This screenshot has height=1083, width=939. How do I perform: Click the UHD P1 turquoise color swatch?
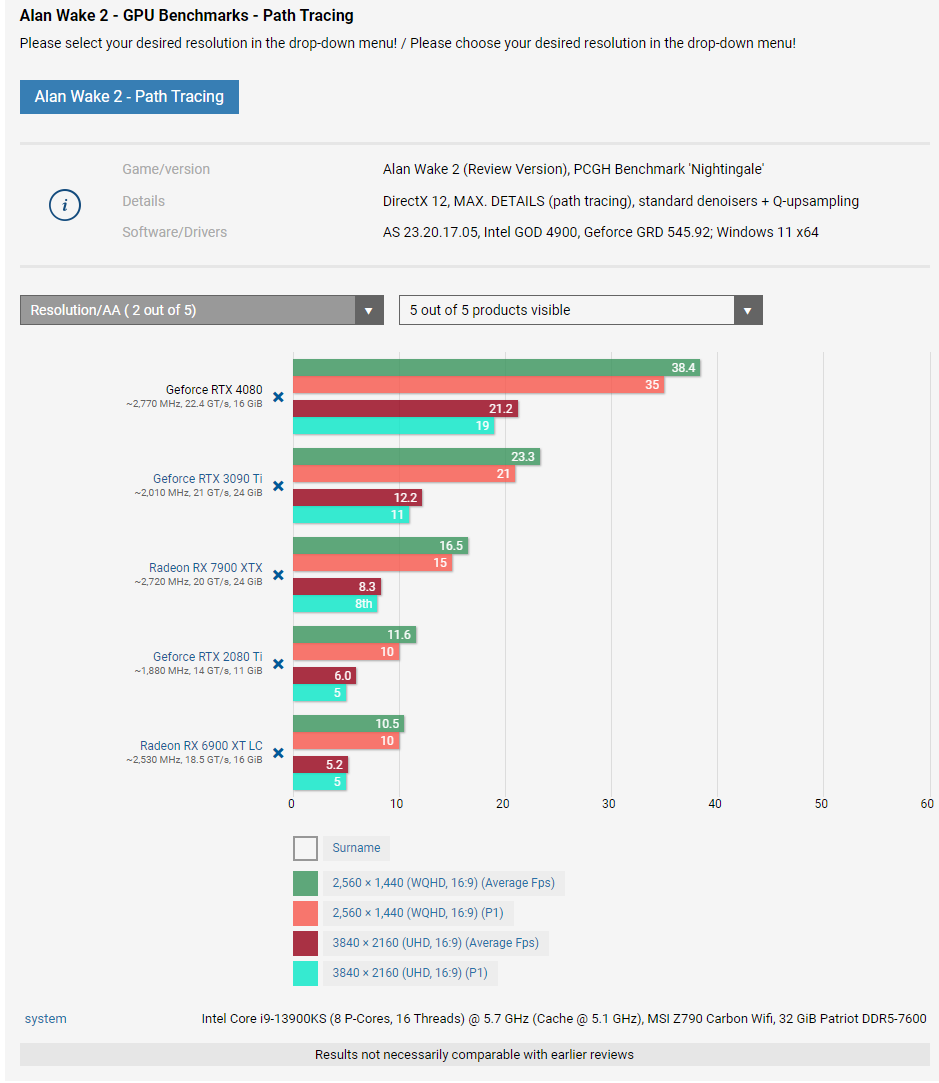click(305, 973)
